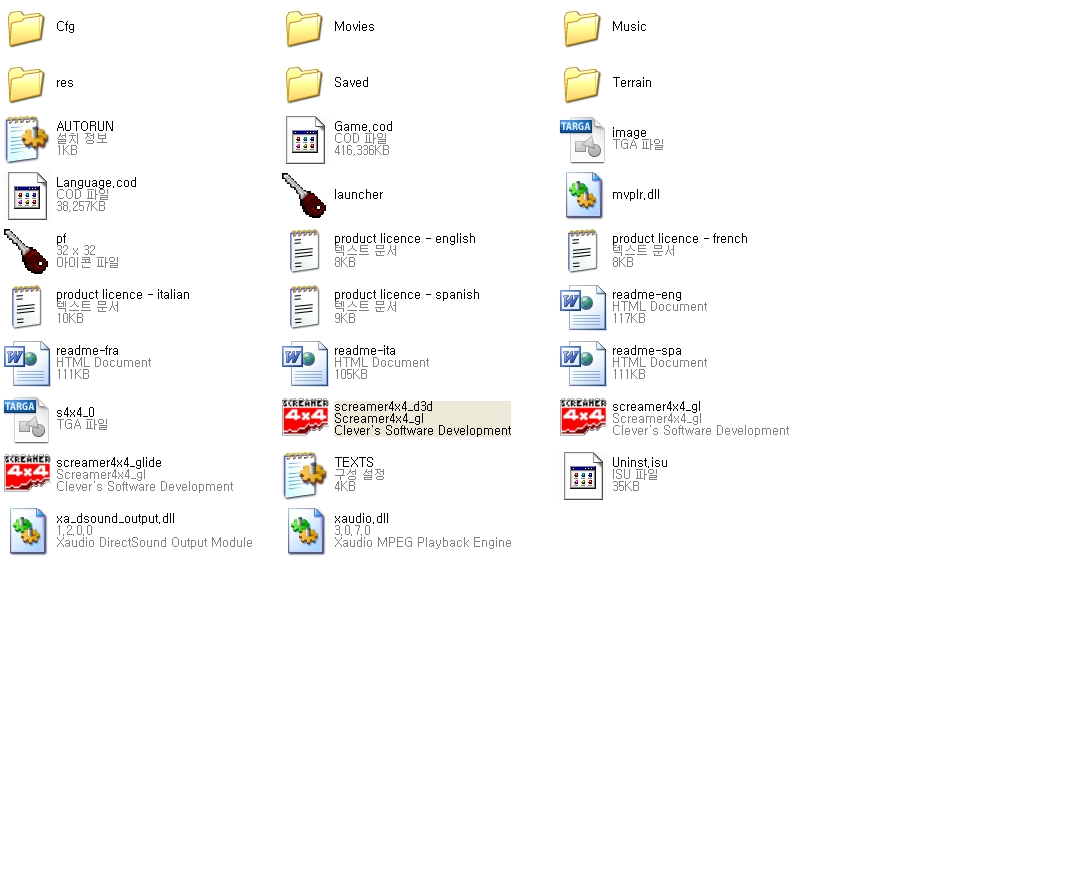The image size is (1066, 878).
Task: Select the readme-eng HTML document
Action: [x=583, y=307]
